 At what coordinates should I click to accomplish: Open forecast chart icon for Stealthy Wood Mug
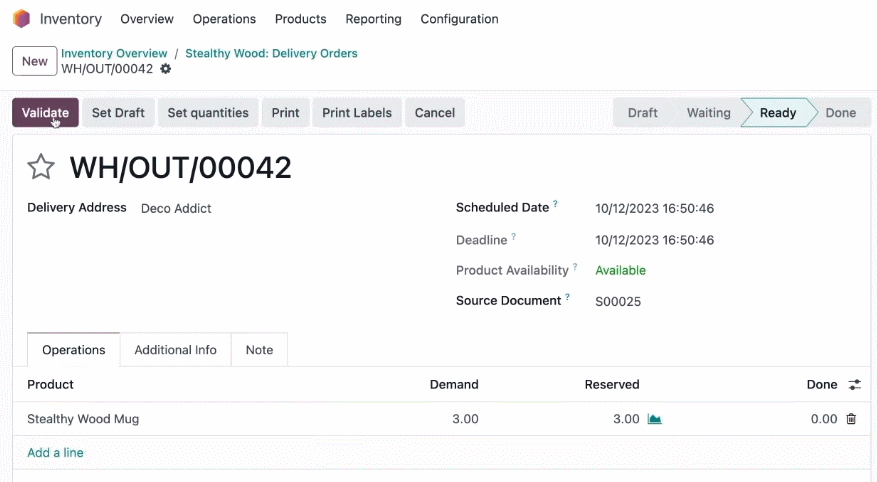point(654,419)
